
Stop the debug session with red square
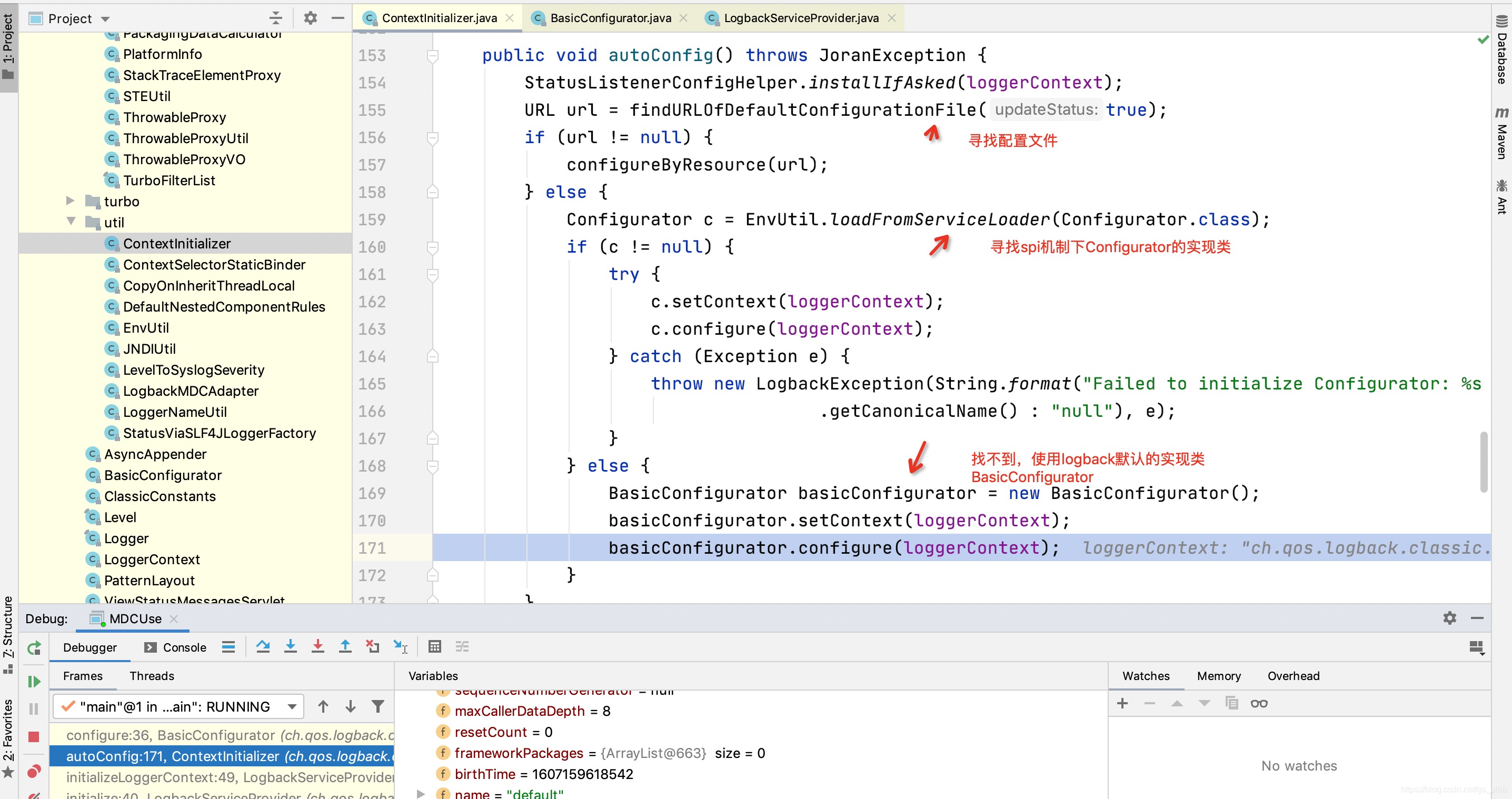[x=34, y=737]
